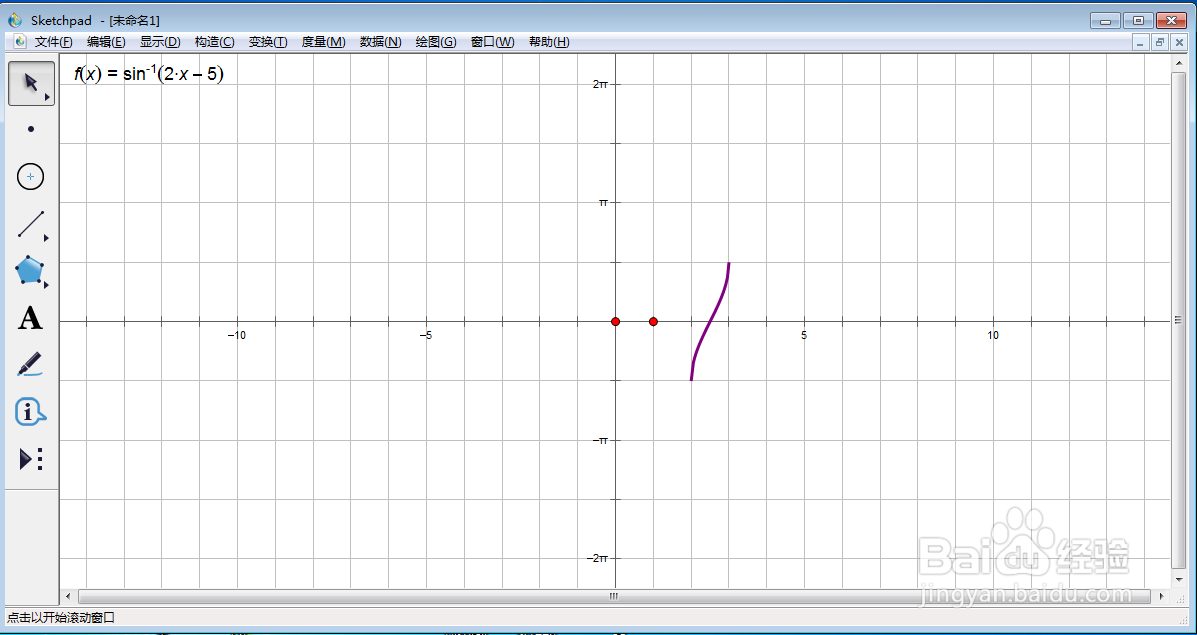Open the 绘图(G) menu
The image size is (1197, 635).
click(436, 42)
